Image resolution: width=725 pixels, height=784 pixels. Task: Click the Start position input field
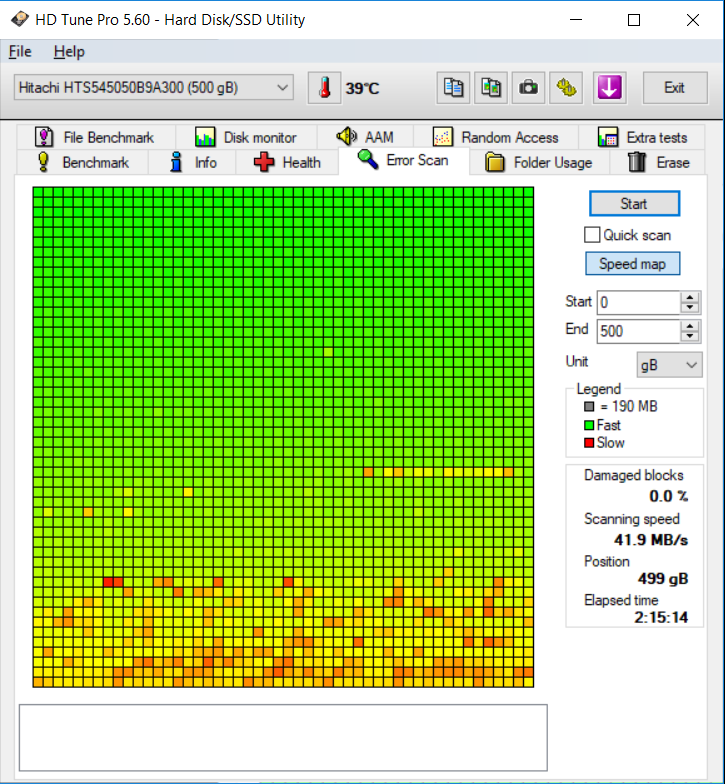(x=638, y=302)
